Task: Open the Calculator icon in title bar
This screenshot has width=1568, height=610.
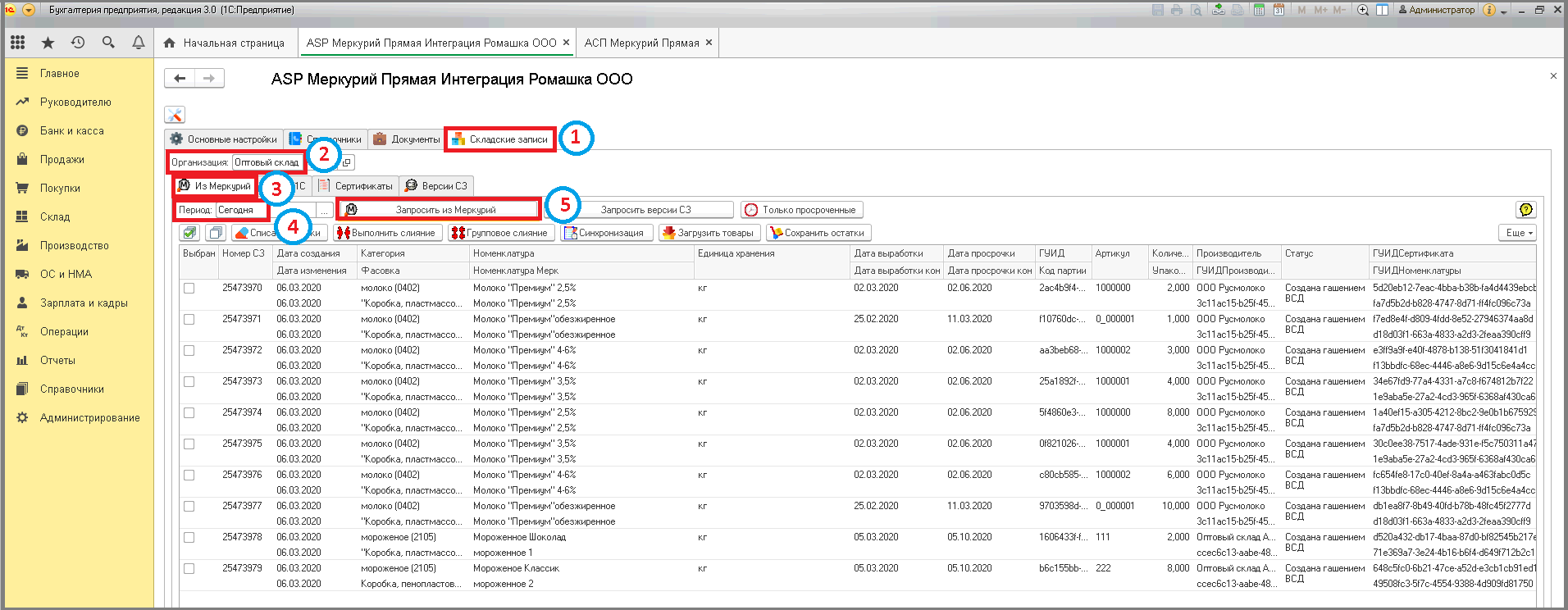Action: click(x=1259, y=10)
